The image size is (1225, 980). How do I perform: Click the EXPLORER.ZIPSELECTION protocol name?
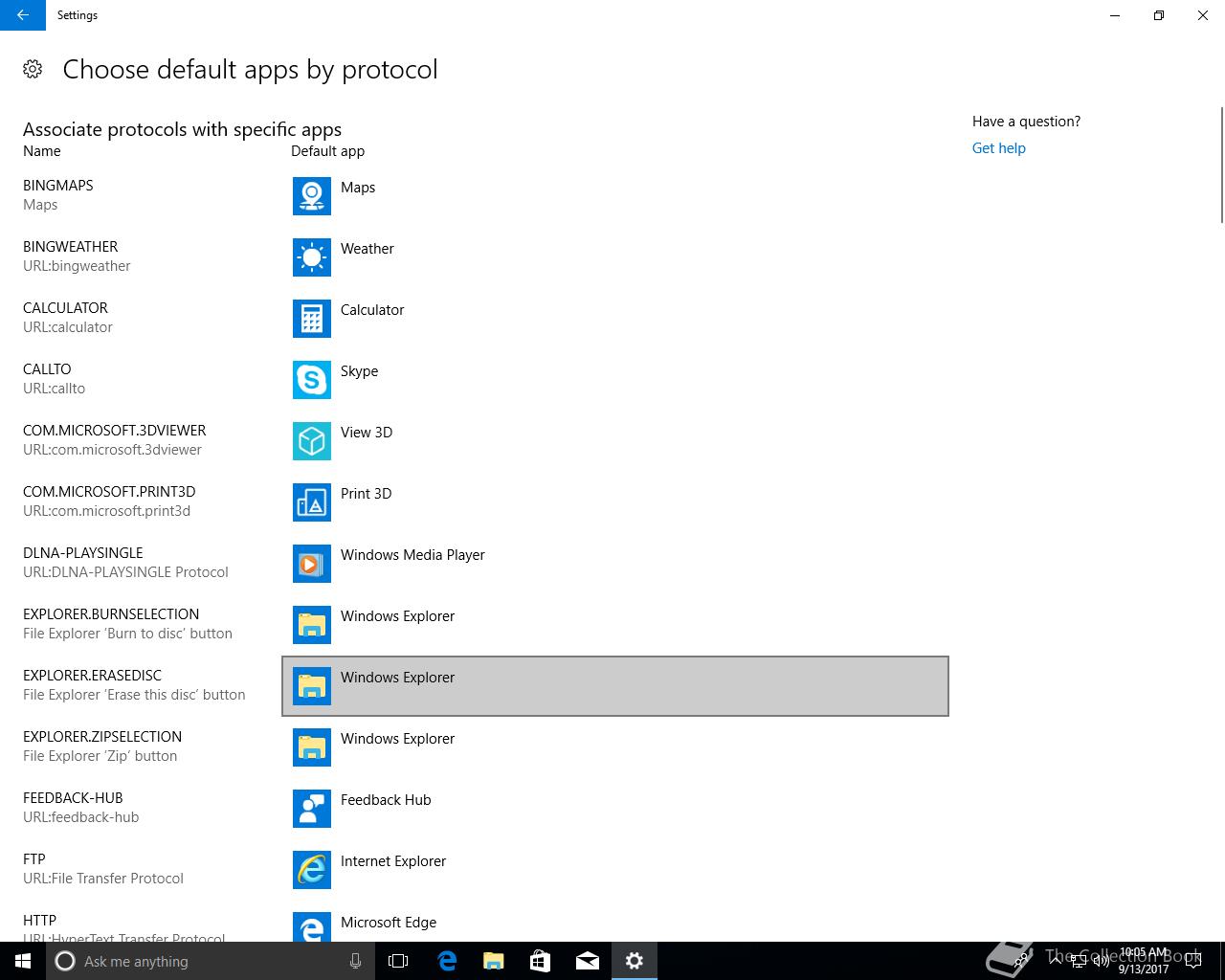[102, 737]
